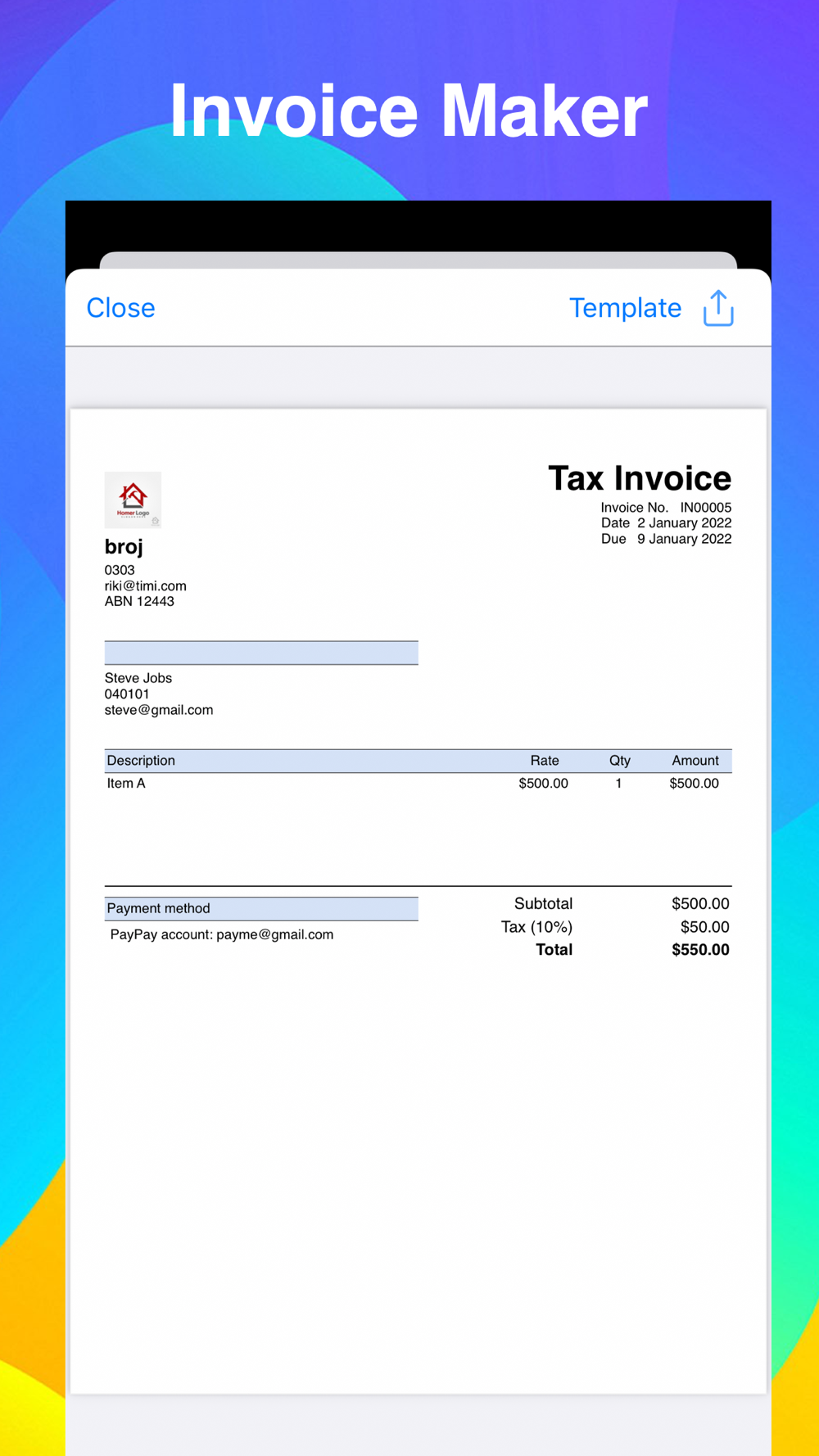
Task: Tap the Rate column header
Action: pyautogui.click(x=545, y=761)
